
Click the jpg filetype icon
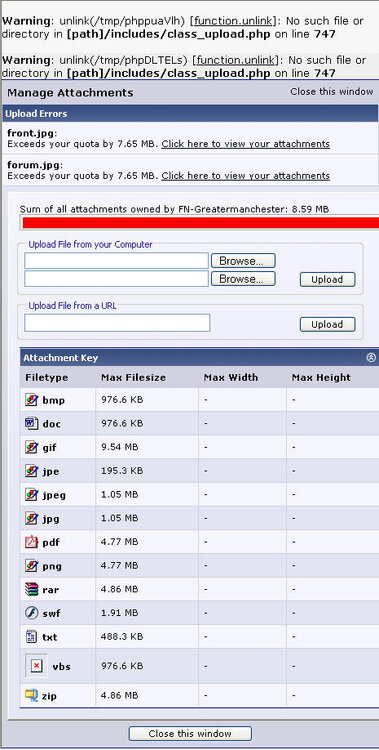31,518
